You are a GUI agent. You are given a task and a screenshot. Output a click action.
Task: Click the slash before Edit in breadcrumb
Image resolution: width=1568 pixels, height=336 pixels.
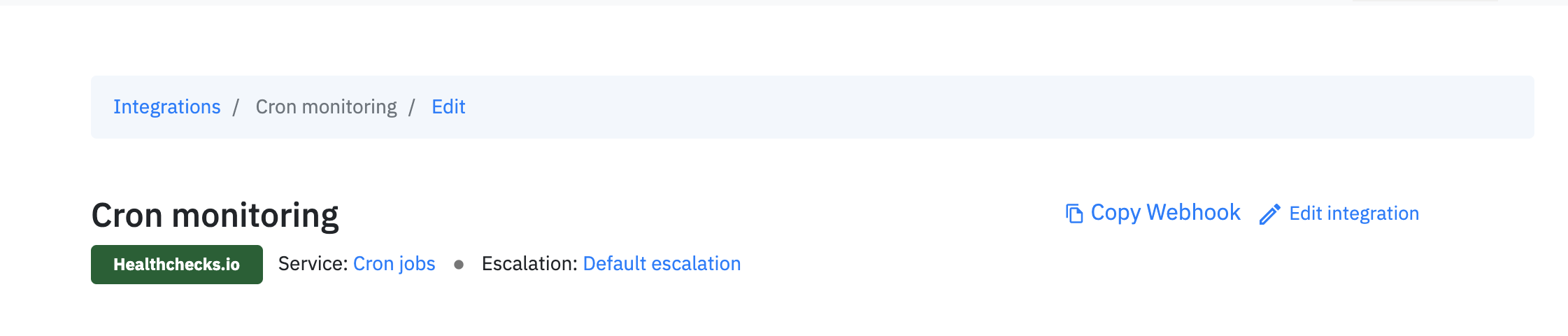click(412, 107)
